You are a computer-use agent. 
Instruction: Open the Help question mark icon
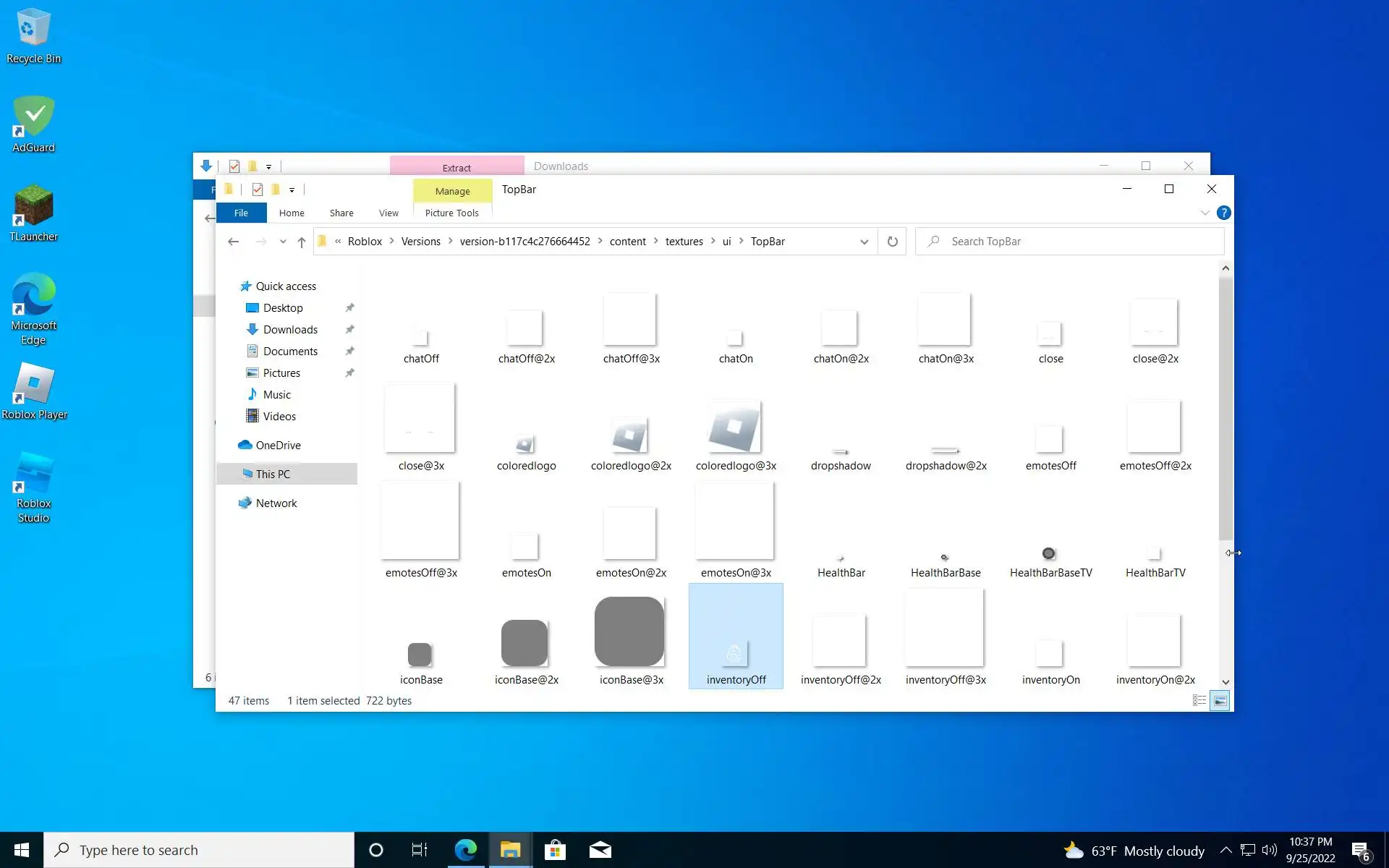[1223, 213]
